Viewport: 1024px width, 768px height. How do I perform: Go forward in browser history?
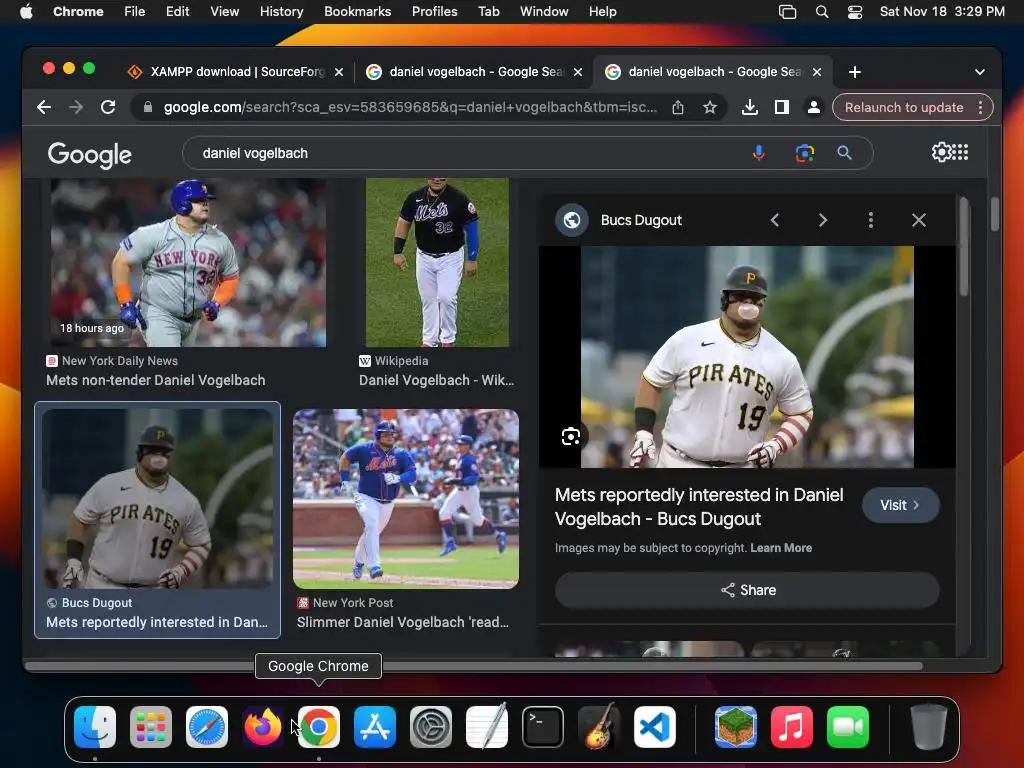(x=76, y=107)
